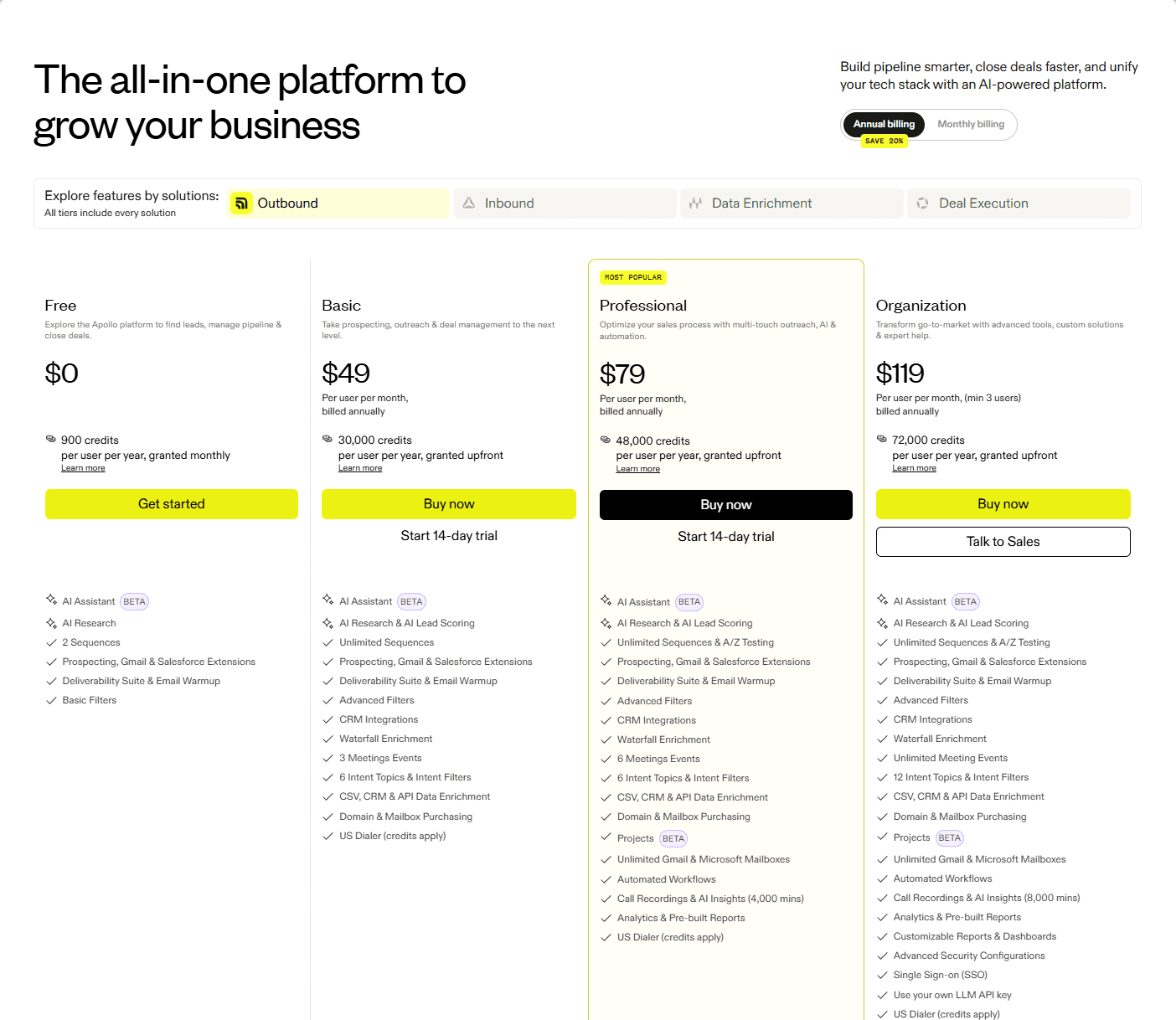Image resolution: width=1176 pixels, height=1020 pixels.
Task: Click Get started on the Free plan
Action: coord(171,503)
